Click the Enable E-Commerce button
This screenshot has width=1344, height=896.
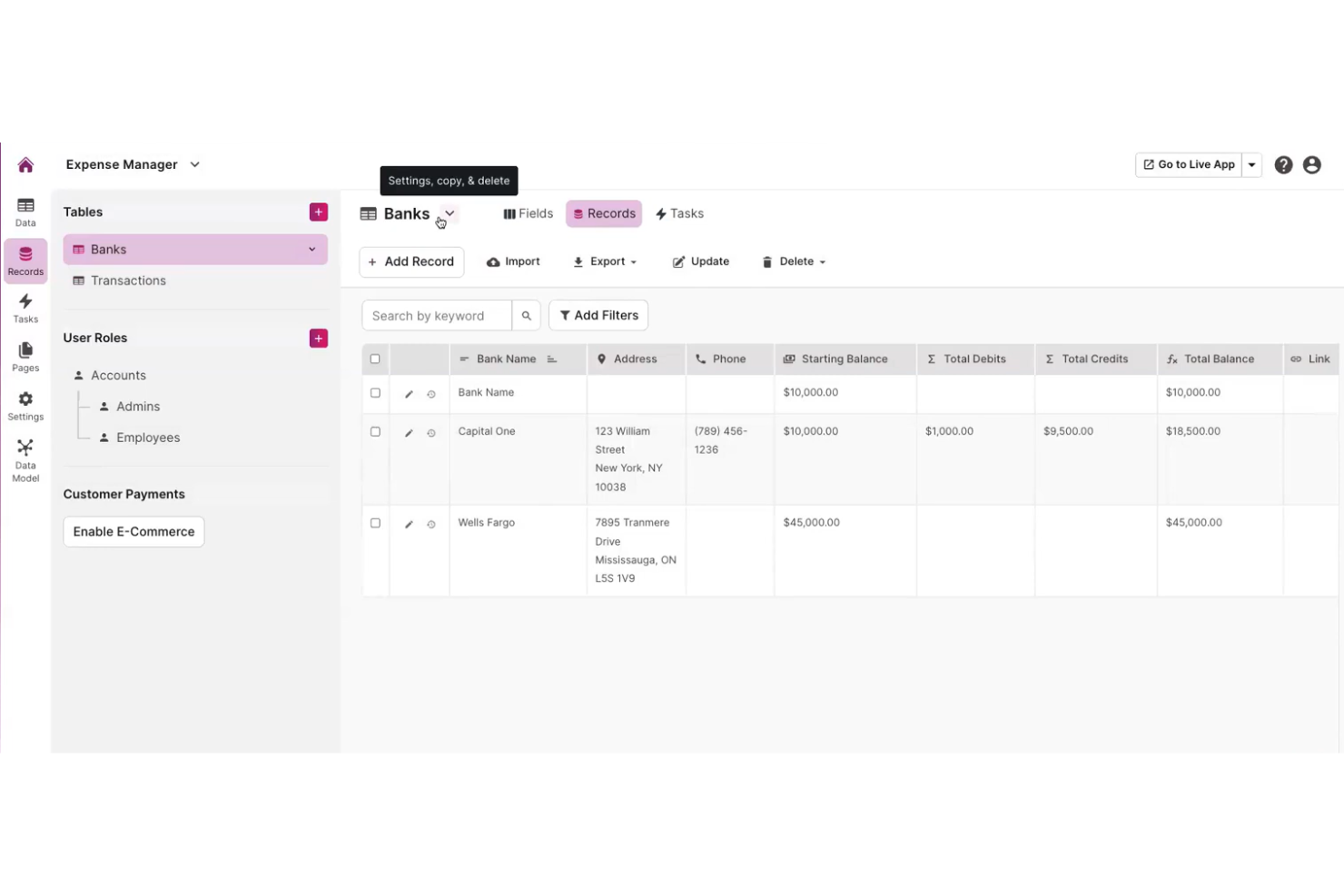tap(133, 531)
